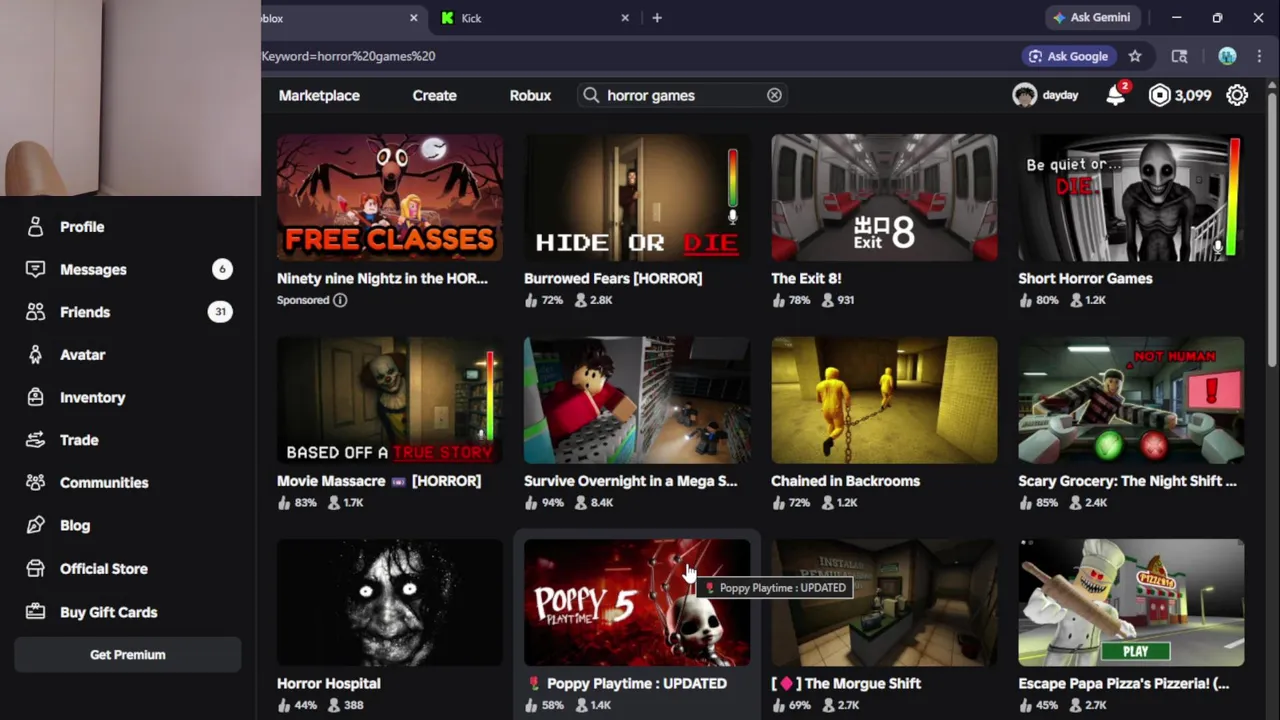Close the Roblox tab
Image resolution: width=1280 pixels, height=720 pixels.
click(x=413, y=17)
